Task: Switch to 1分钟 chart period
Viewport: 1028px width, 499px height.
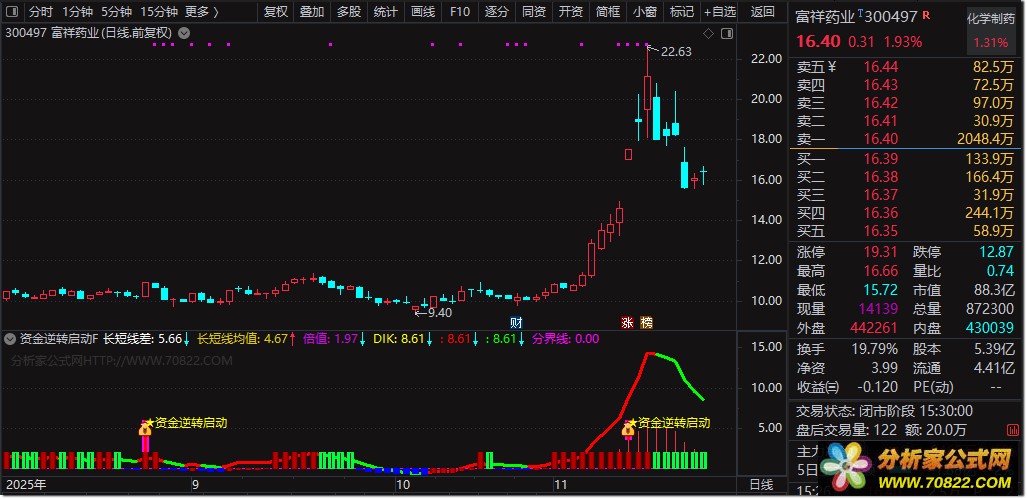Action: [77, 11]
